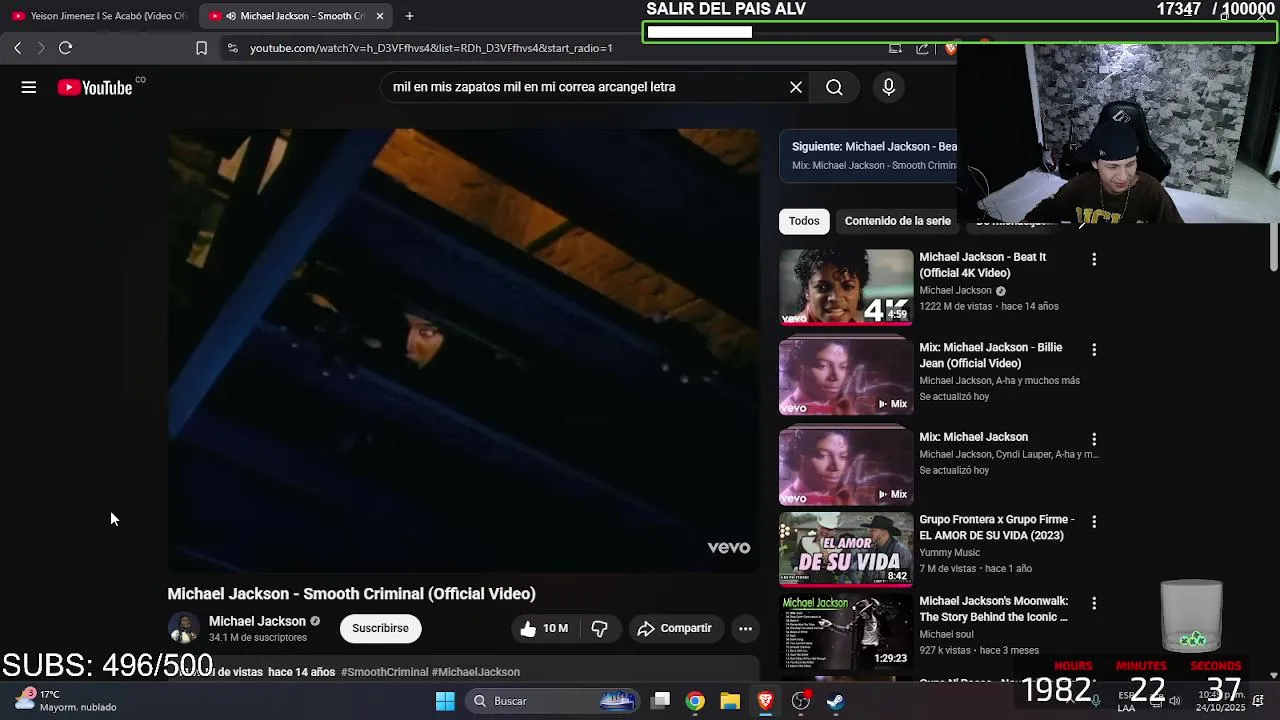The width and height of the screenshot is (1280, 720).
Task: Click the Smooth Criminal video player
Action: (464, 350)
